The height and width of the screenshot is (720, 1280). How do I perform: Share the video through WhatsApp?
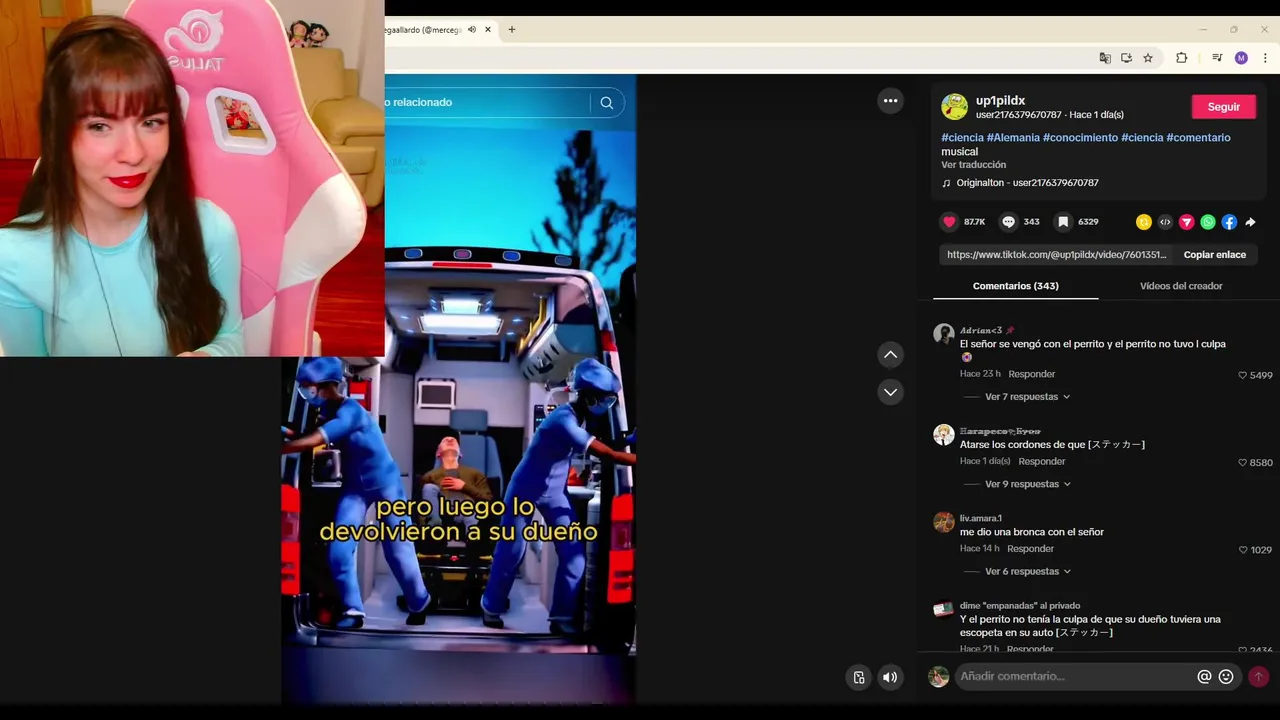pos(1208,222)
